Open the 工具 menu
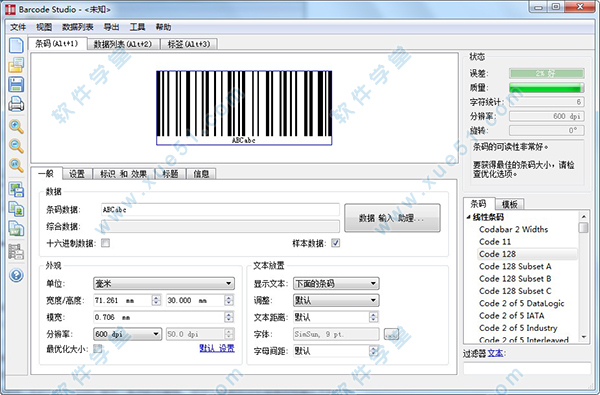Image resolution: width=600 pixels, height=395 pixels. [137, 27]
